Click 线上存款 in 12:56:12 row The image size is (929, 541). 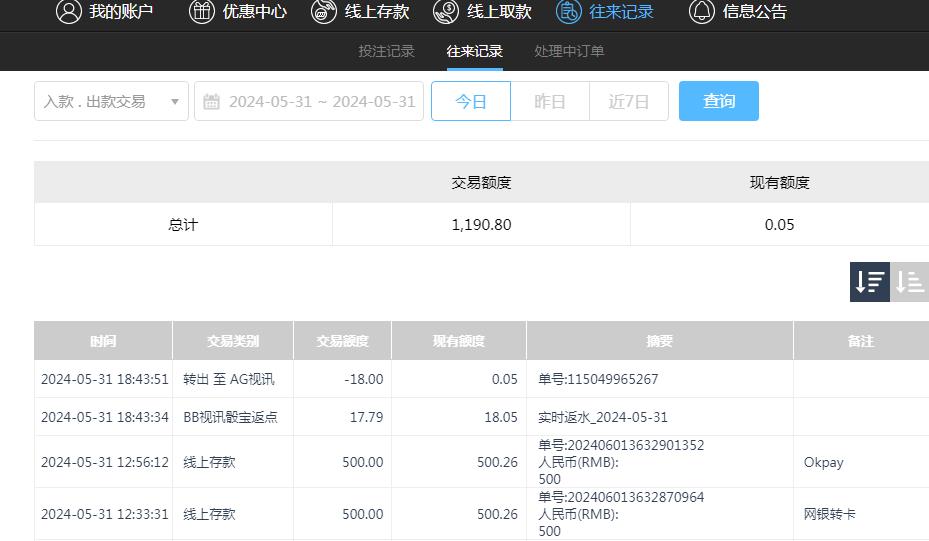click(209, 462)
